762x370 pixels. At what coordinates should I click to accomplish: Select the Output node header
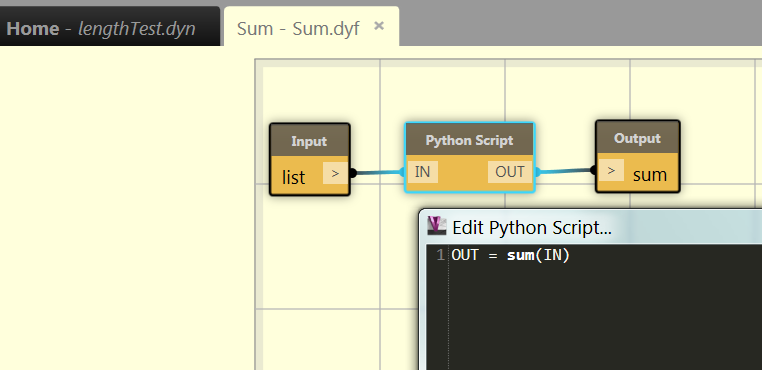click(x=637, y=138)
